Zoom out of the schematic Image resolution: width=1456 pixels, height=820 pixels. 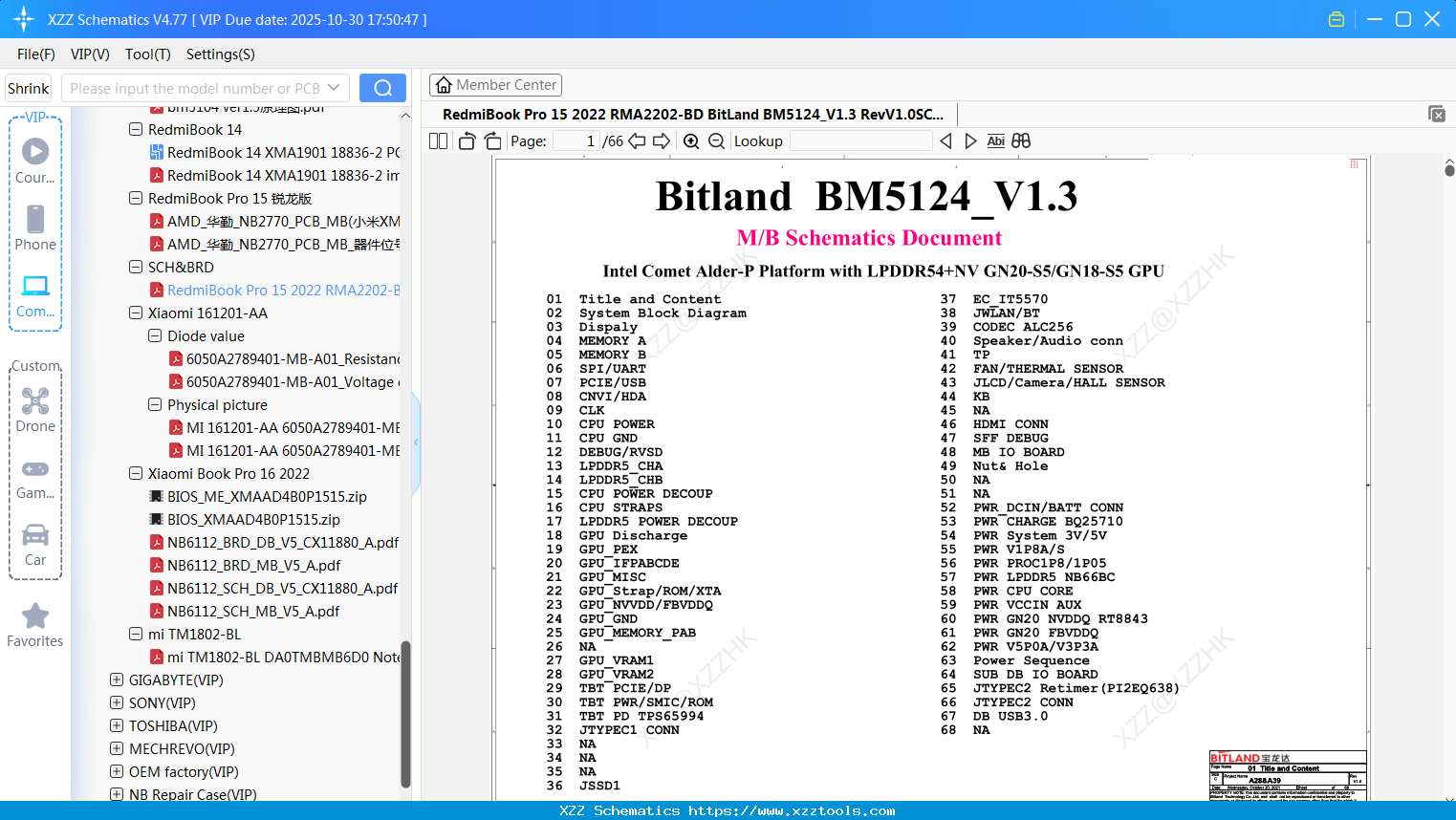[x=717, y=141]
